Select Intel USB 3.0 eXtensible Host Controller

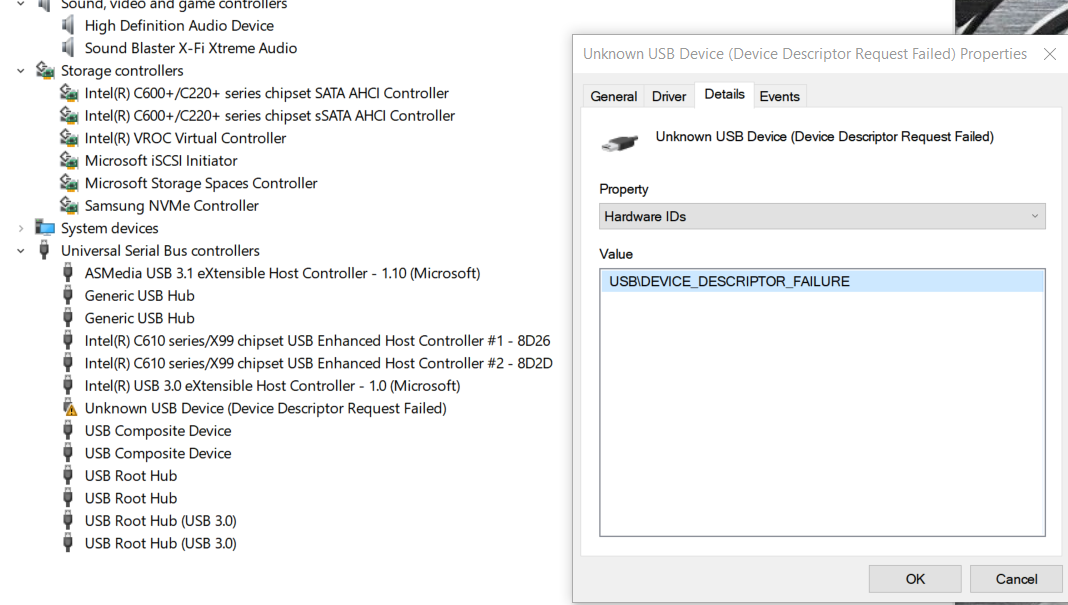272,386
